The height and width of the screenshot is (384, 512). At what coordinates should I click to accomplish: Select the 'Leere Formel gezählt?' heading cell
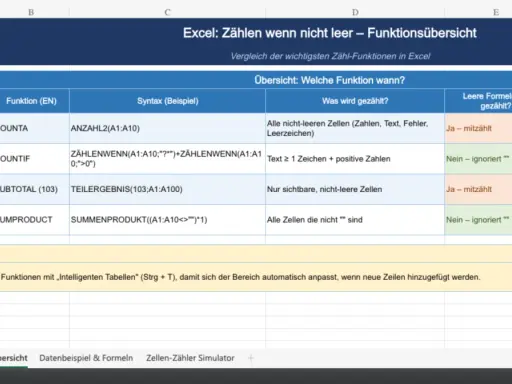pyautogui.click(x=478, y=101)
